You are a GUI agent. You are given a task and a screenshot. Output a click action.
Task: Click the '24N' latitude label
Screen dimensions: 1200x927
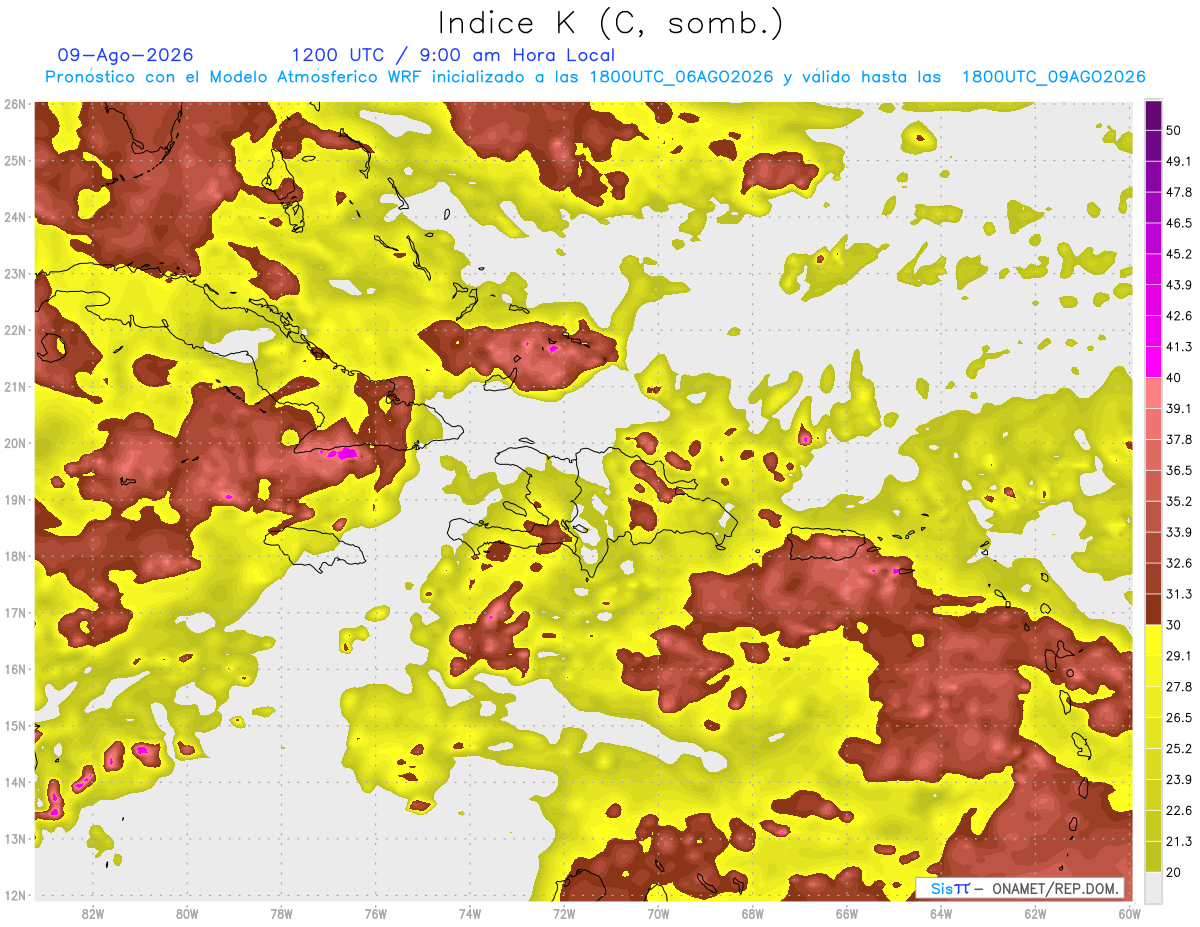coord(15,217)
